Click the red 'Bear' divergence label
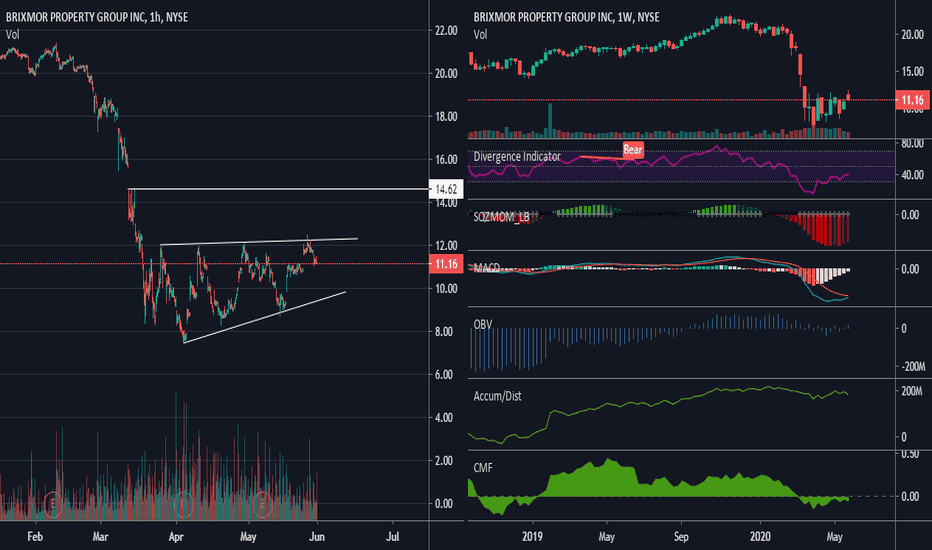 point(633,149)
